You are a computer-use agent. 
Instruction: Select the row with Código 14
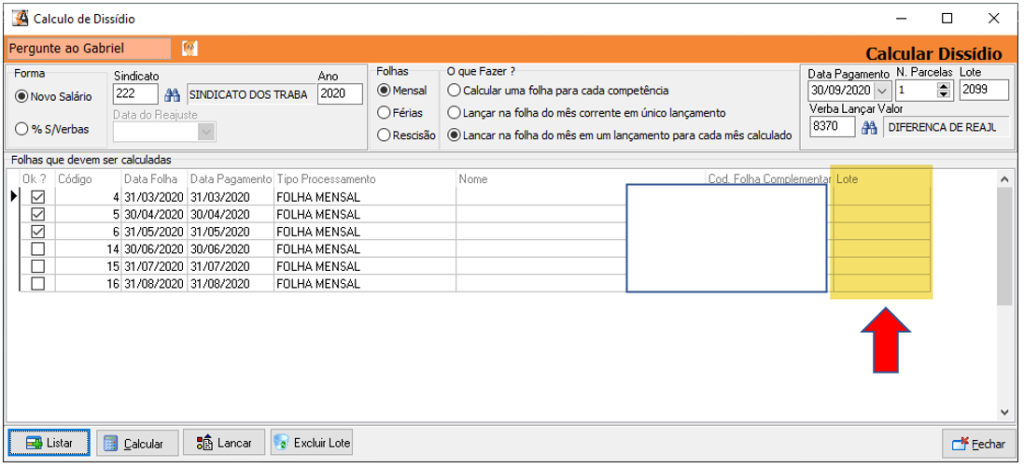pyautogui.click(x=474, y=249)
